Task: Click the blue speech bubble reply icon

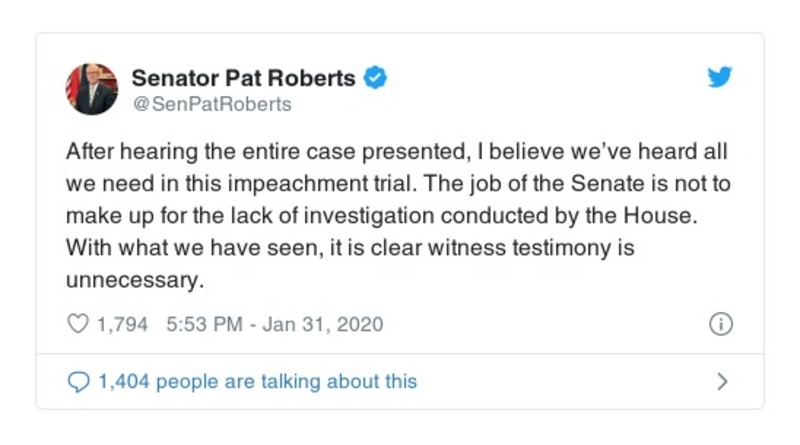Action: pos(77,381)
